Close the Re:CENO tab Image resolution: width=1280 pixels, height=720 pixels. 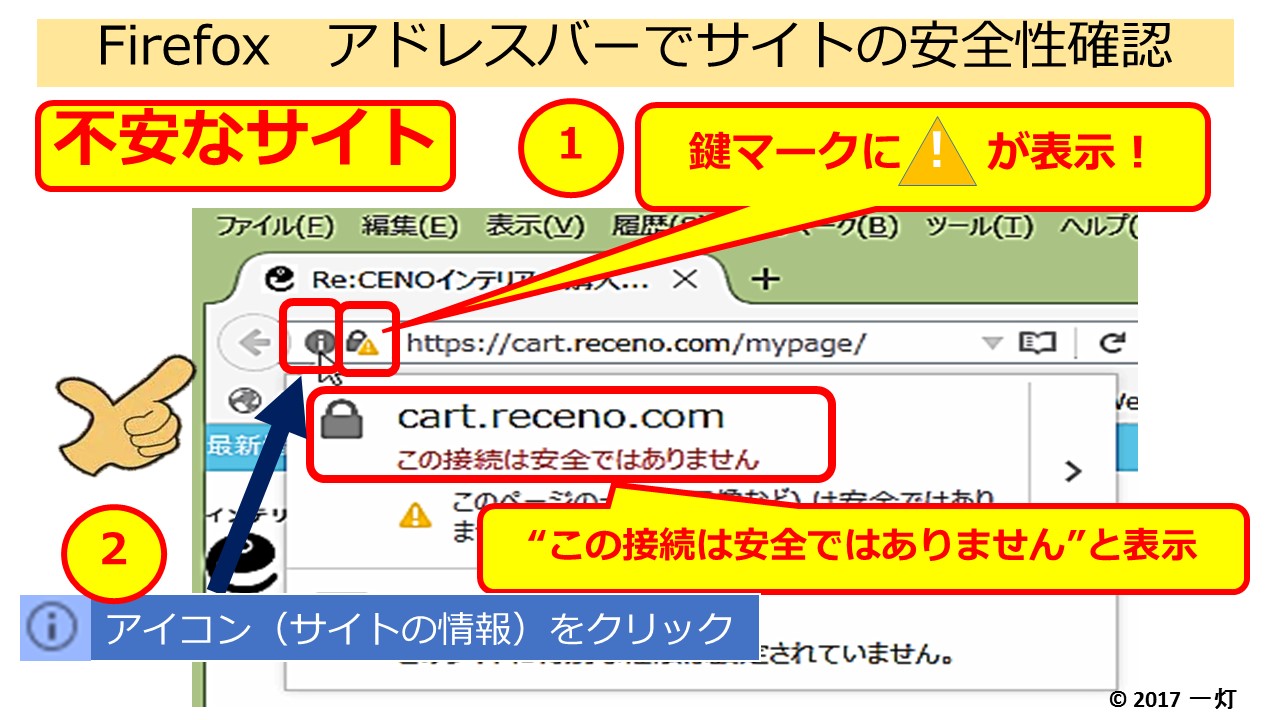685,279
